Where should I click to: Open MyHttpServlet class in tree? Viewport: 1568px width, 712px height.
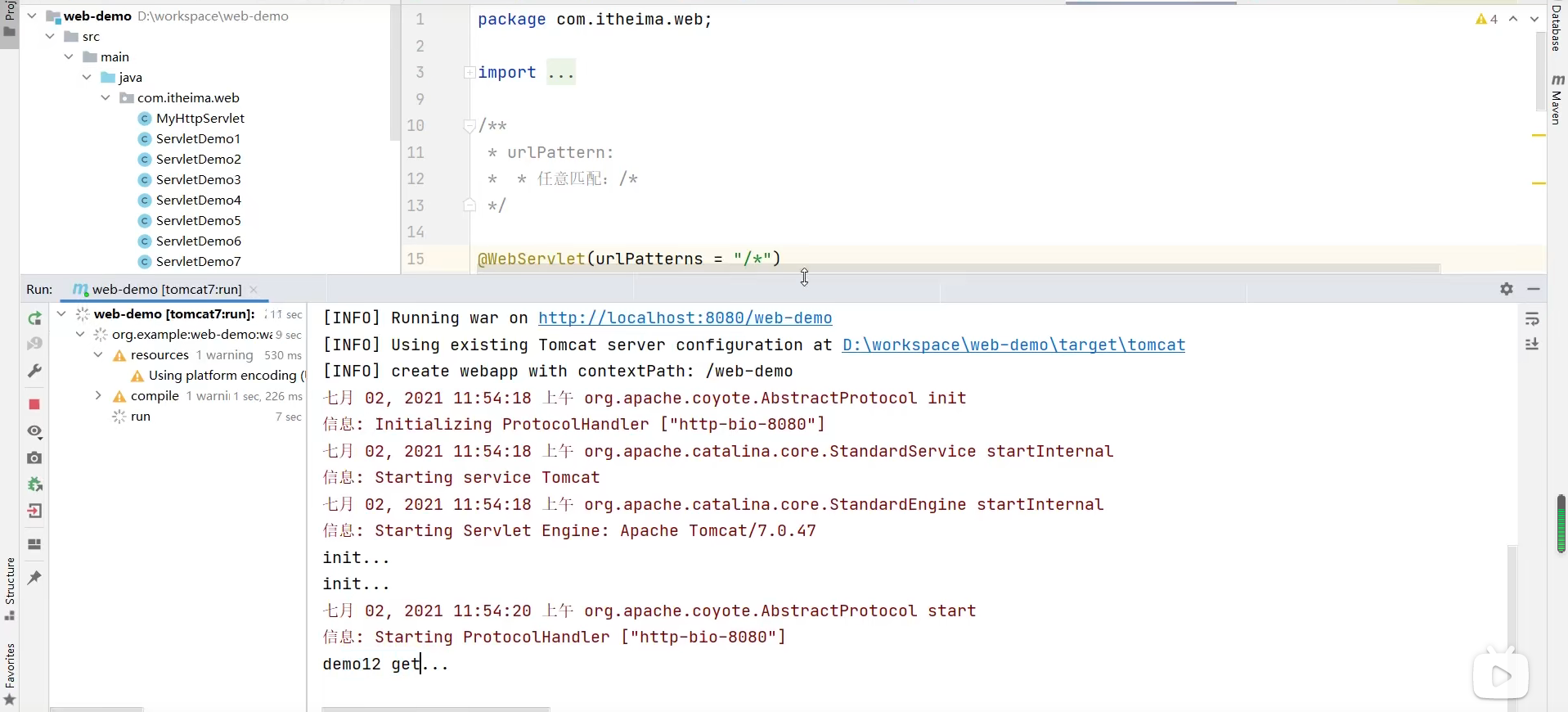(200, 118)
